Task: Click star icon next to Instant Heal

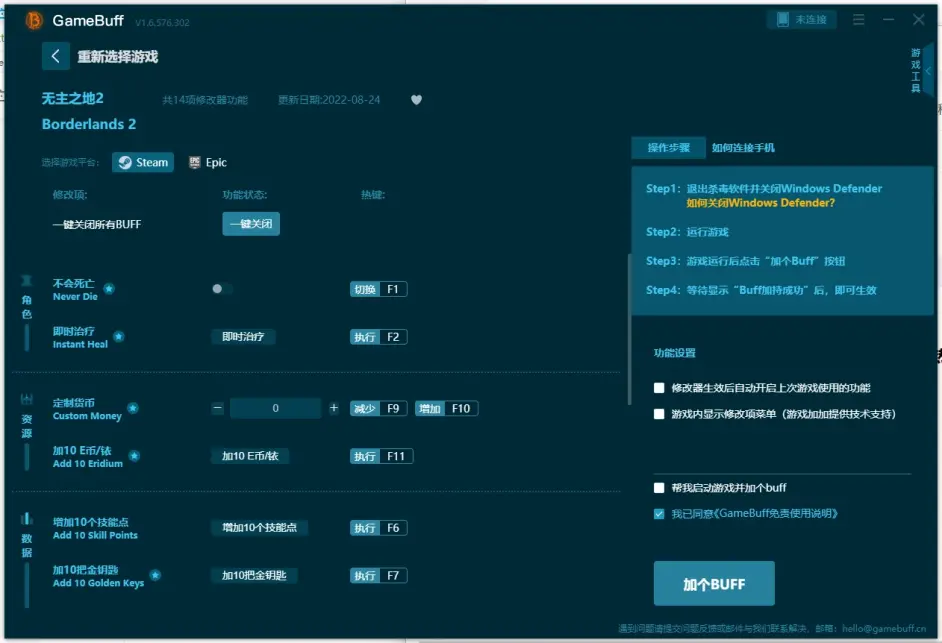Action: click(119, 337)
